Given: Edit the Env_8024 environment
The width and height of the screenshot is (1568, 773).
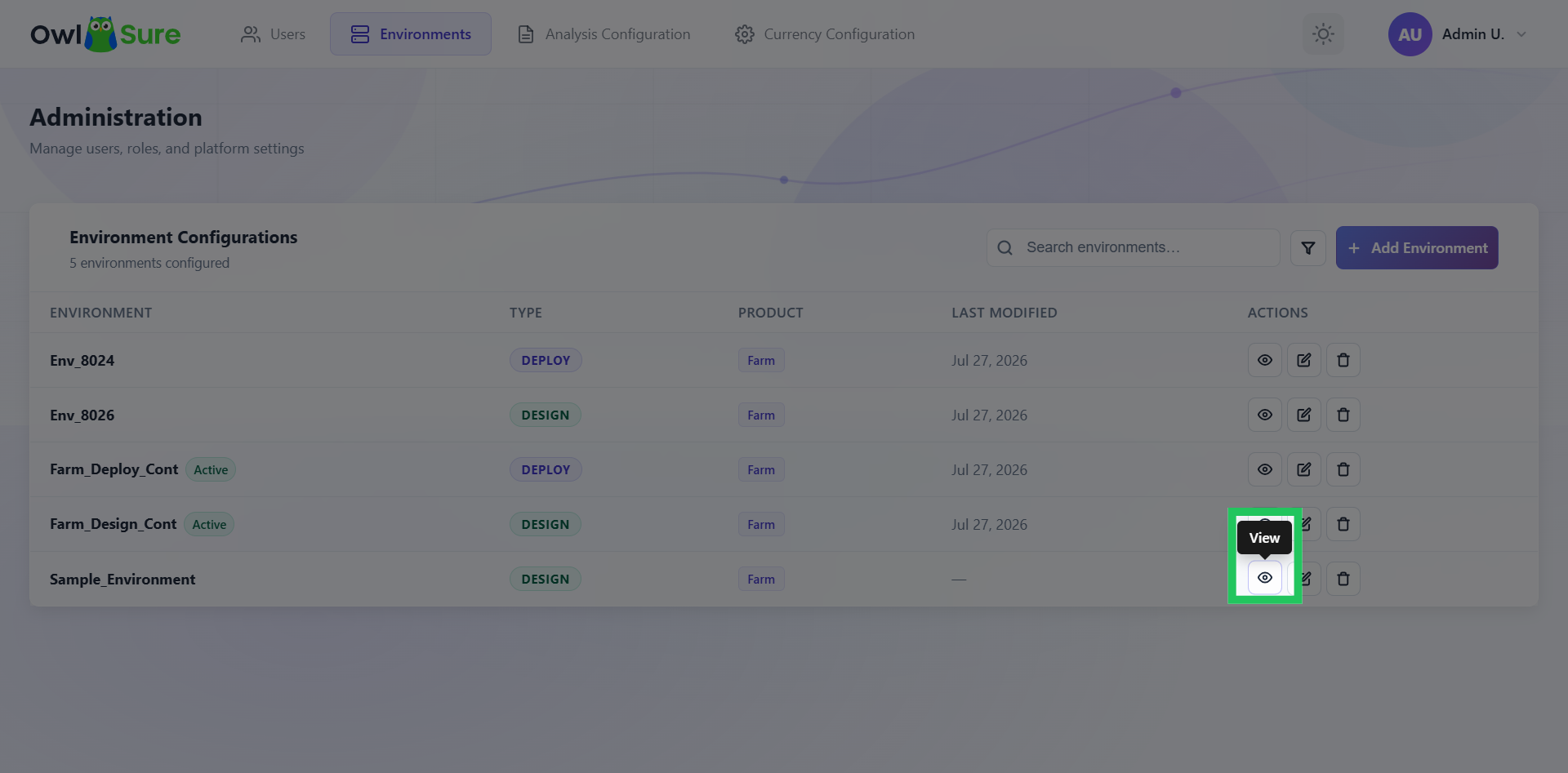Looking at the screenshot, I should coord(1303,360).
